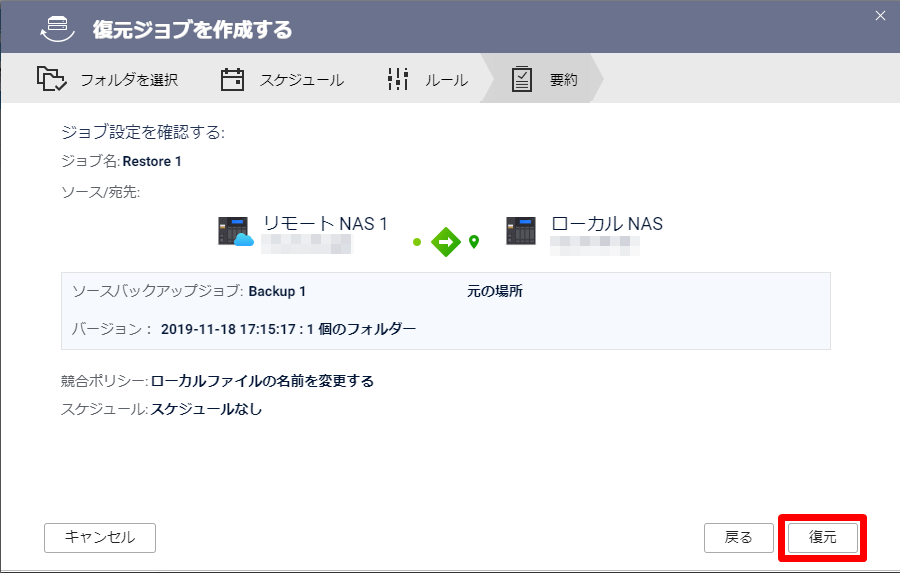
Task: Click the folder selection step icon
Action: click(52, 79)
